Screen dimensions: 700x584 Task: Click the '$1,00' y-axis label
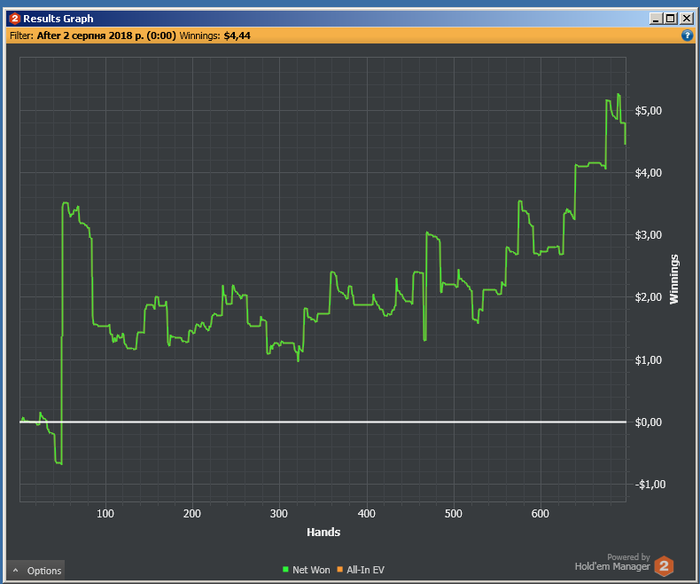[648, 360]
